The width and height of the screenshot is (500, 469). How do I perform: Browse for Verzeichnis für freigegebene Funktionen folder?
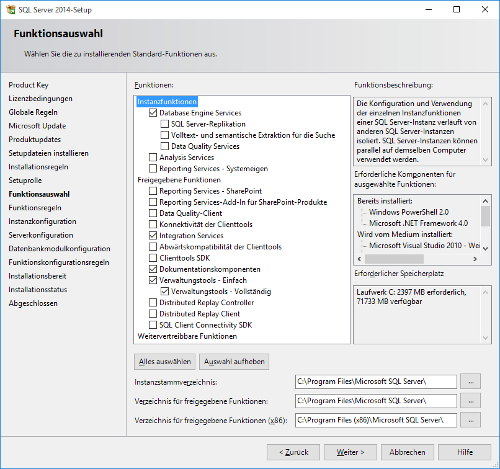tap(470, 401)
